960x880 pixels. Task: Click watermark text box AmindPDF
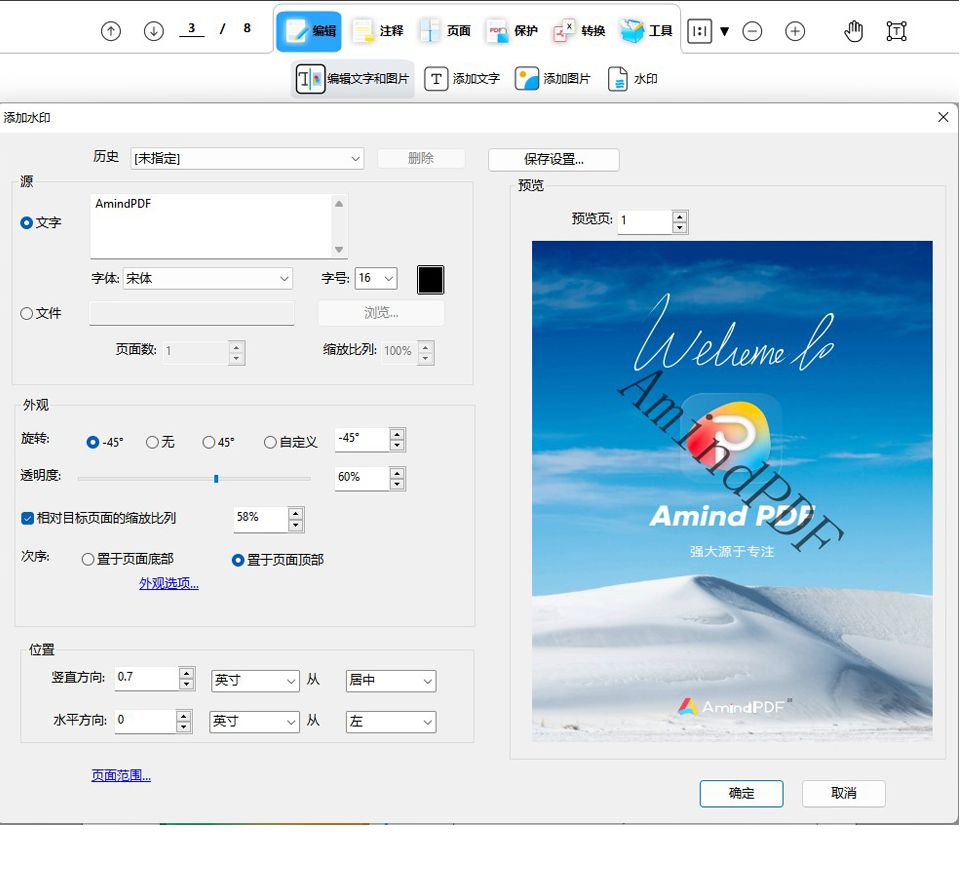point(211,226)
